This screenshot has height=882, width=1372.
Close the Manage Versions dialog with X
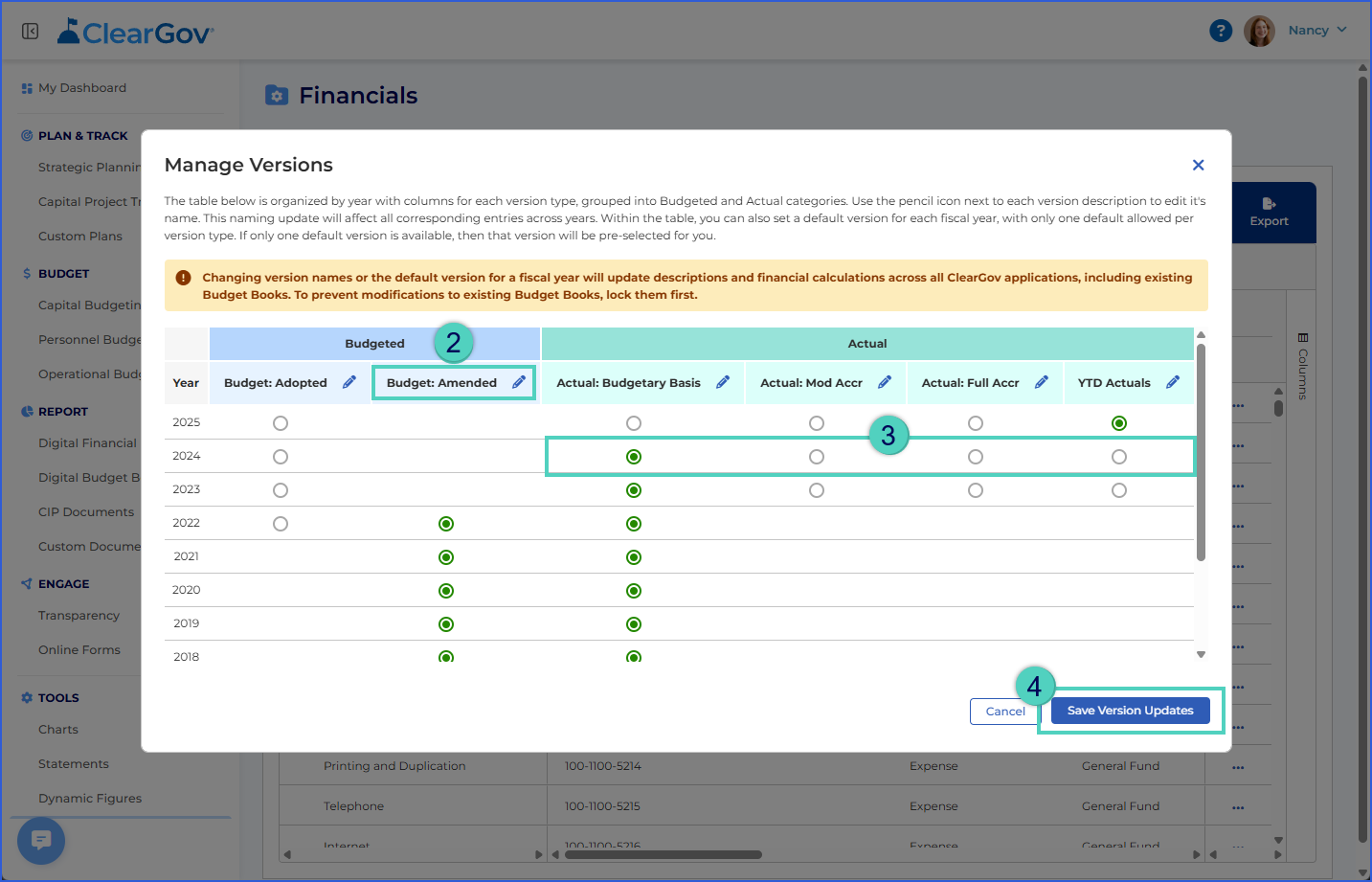pyautogui.click(x=1198, y=166)
